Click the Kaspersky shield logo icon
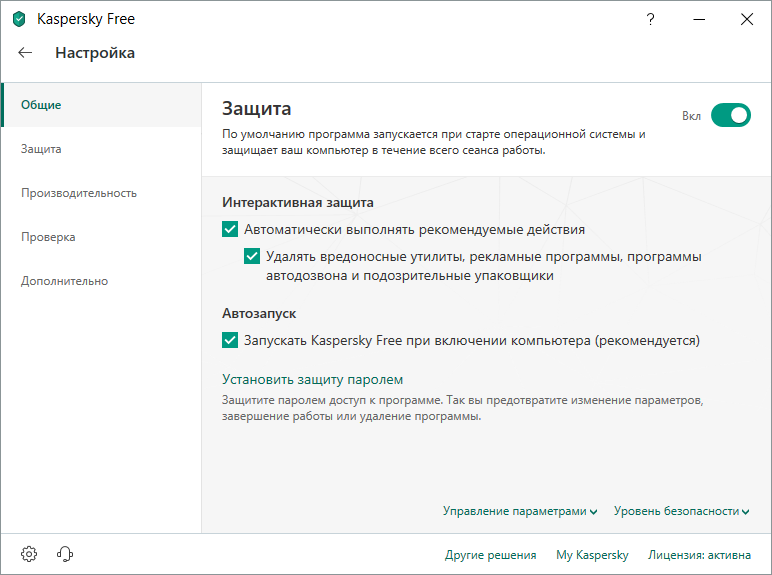Screen dimensions: 772x575 [x=19, y=19]
